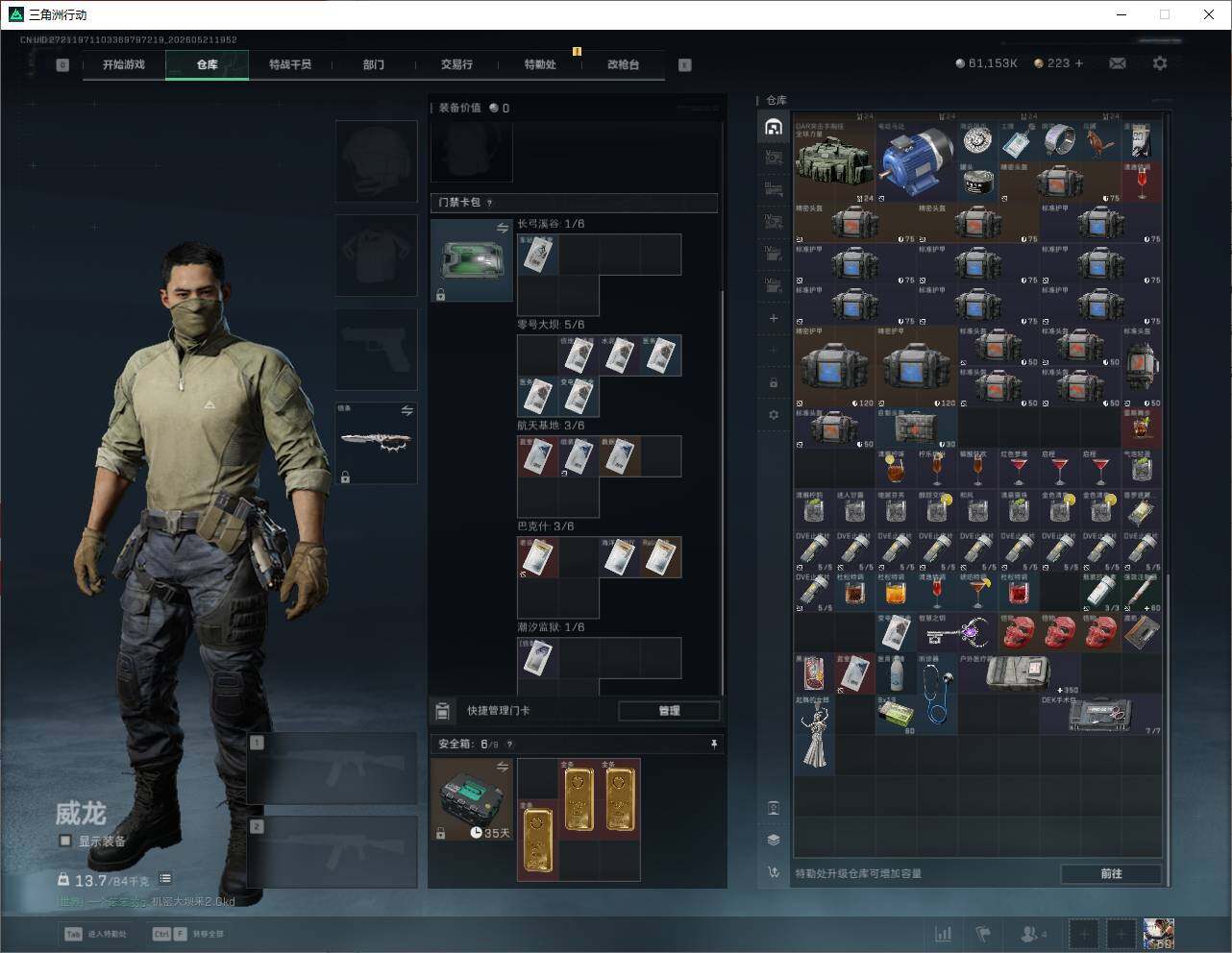Screen dimensions: 1232x953
Task: Open the statistics bar-chart icon in the bottom bar
Action: pos(944,934)
